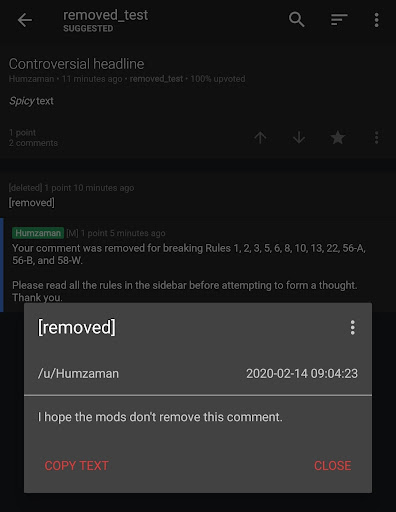The image size is (396, 512).
Task: Upvote the Controversial headline post
Action: (x=260, y=137)
